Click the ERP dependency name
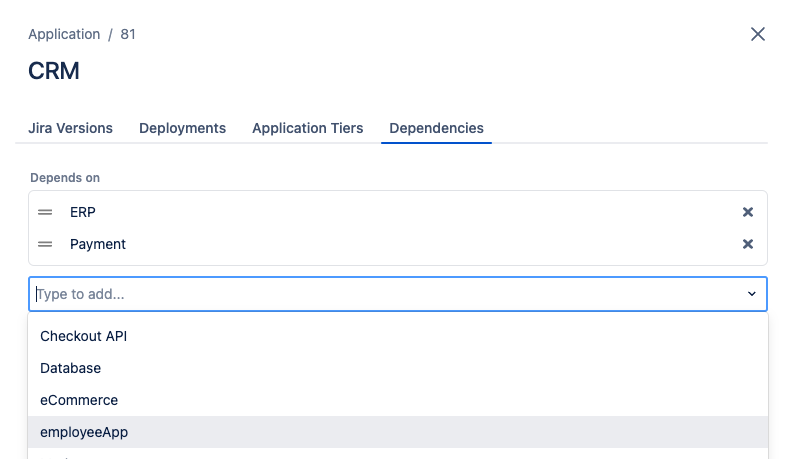The width and height of the screenshot is (794, 459). pyautogui.click(x=83, y=212)
